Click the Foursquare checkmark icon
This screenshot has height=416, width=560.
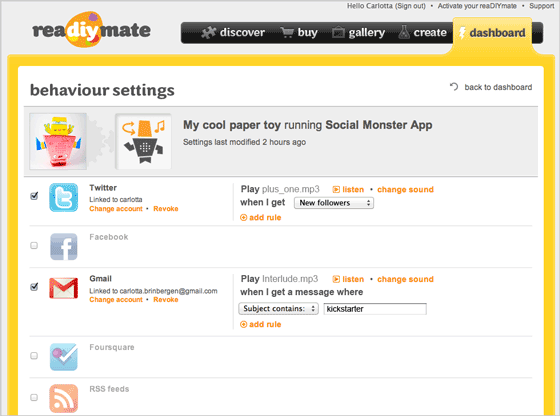coord(64,357)
